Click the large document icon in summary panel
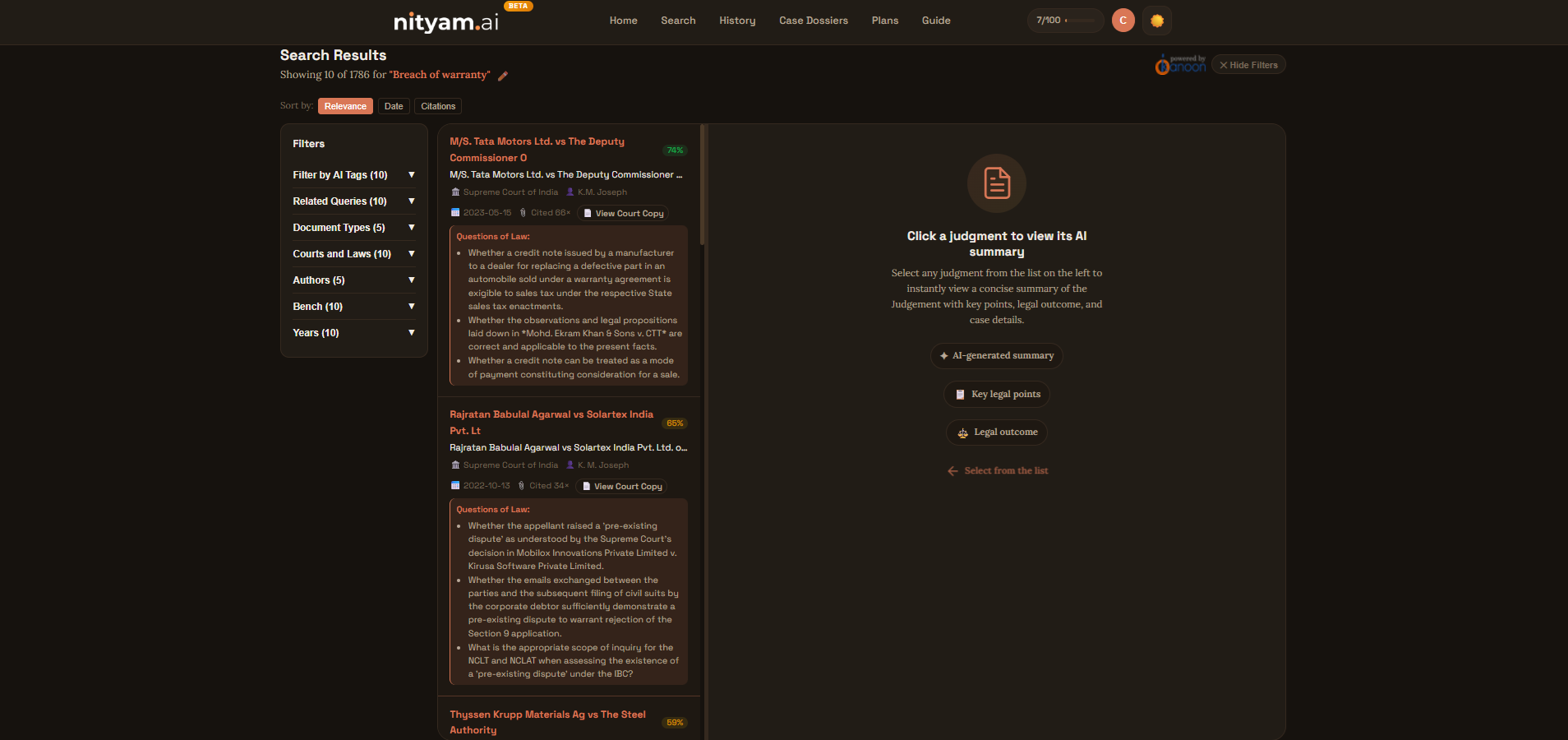 (x=996, y=183)
